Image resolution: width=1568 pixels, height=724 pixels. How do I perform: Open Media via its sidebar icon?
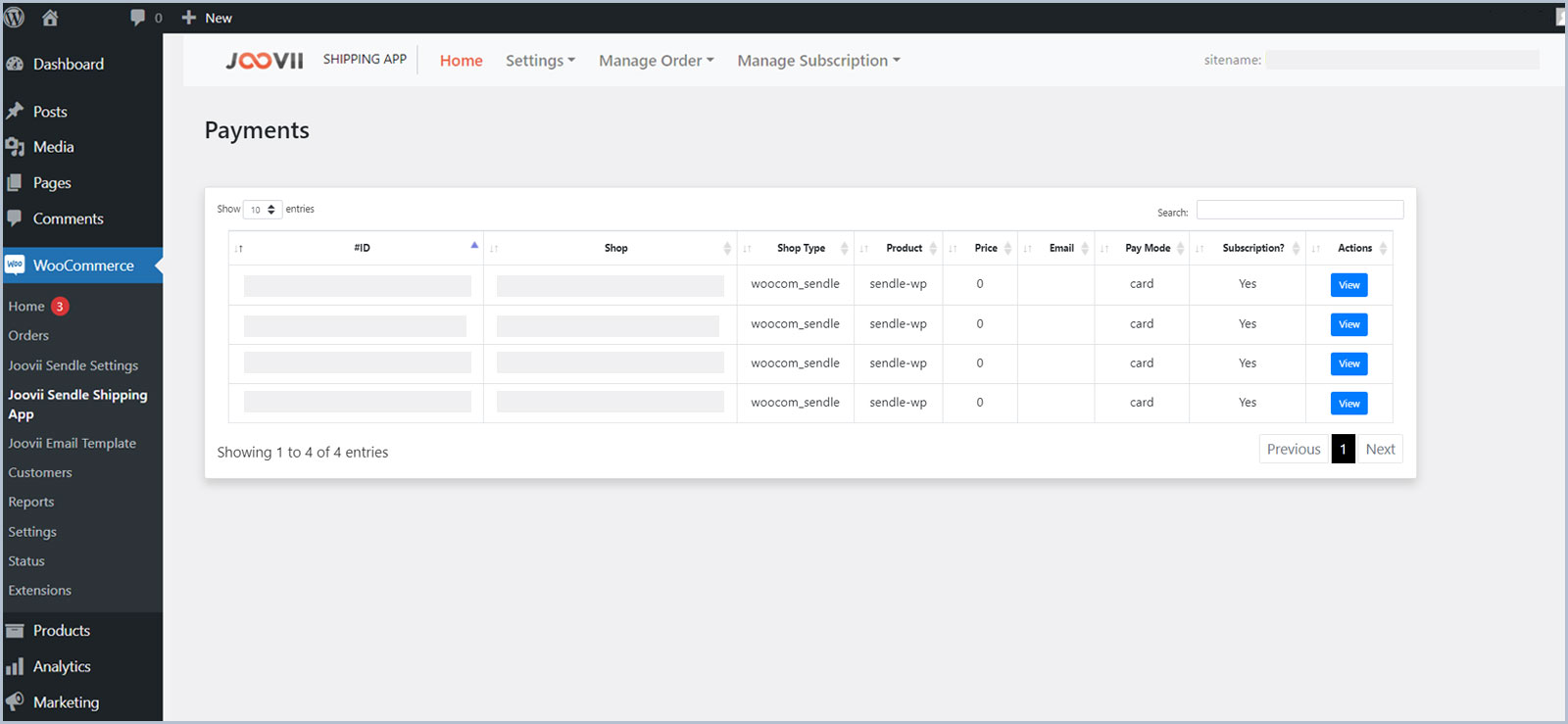[15, 147]
